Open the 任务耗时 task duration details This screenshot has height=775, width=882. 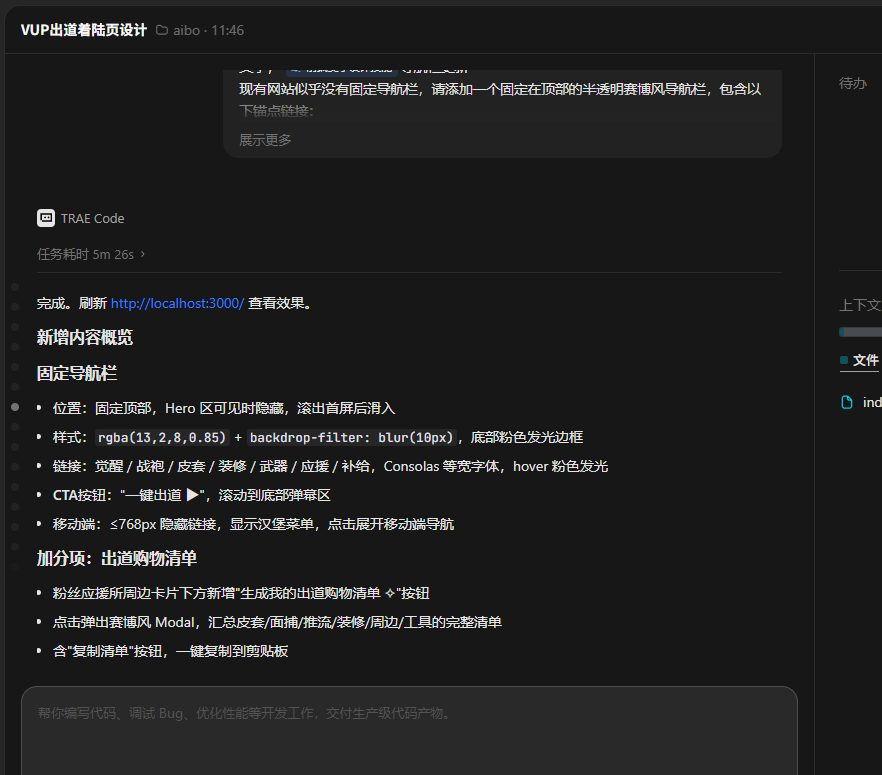(86, 254)
